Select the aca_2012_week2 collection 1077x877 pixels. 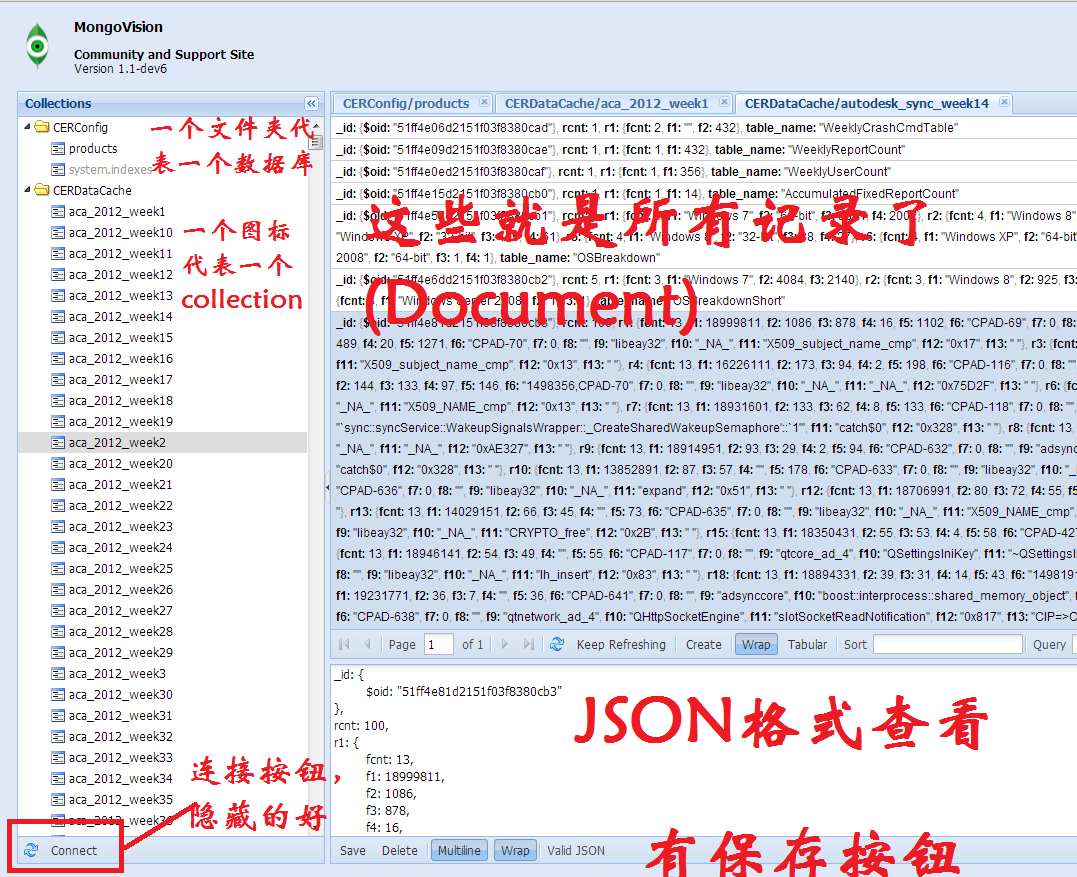click(162, 442)
